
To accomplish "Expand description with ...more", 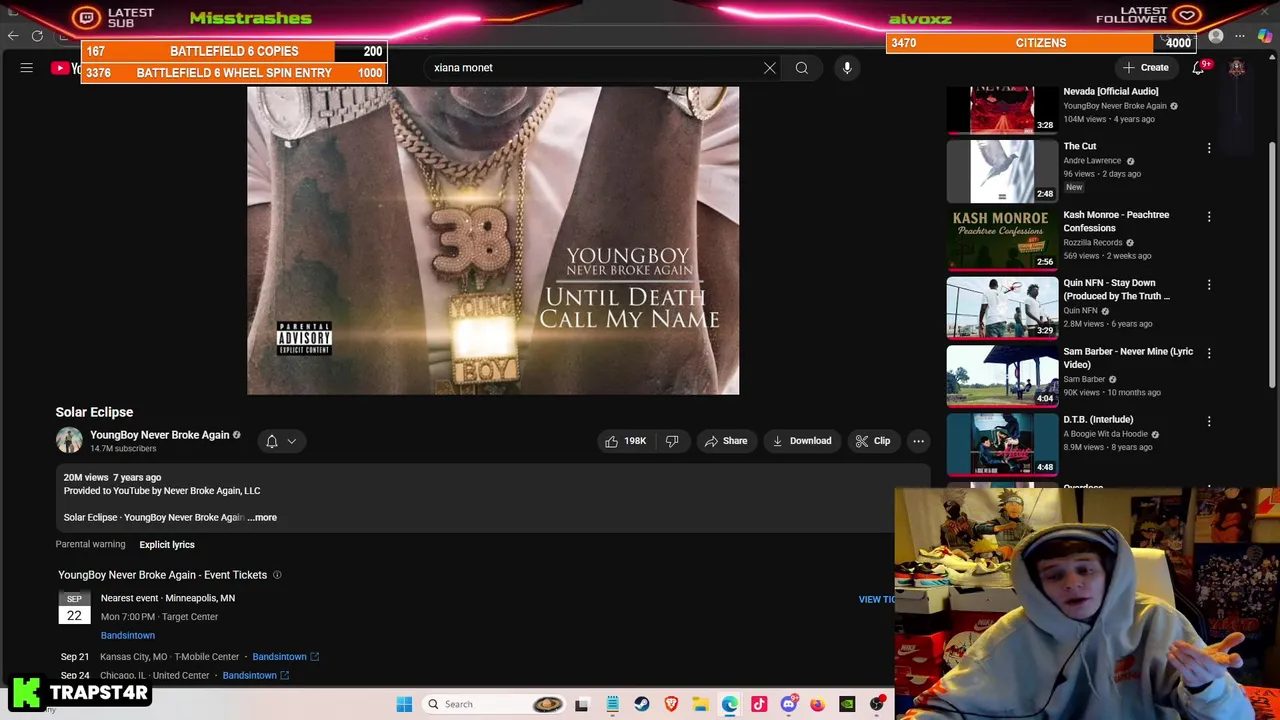I will click(x=262, y=518).
